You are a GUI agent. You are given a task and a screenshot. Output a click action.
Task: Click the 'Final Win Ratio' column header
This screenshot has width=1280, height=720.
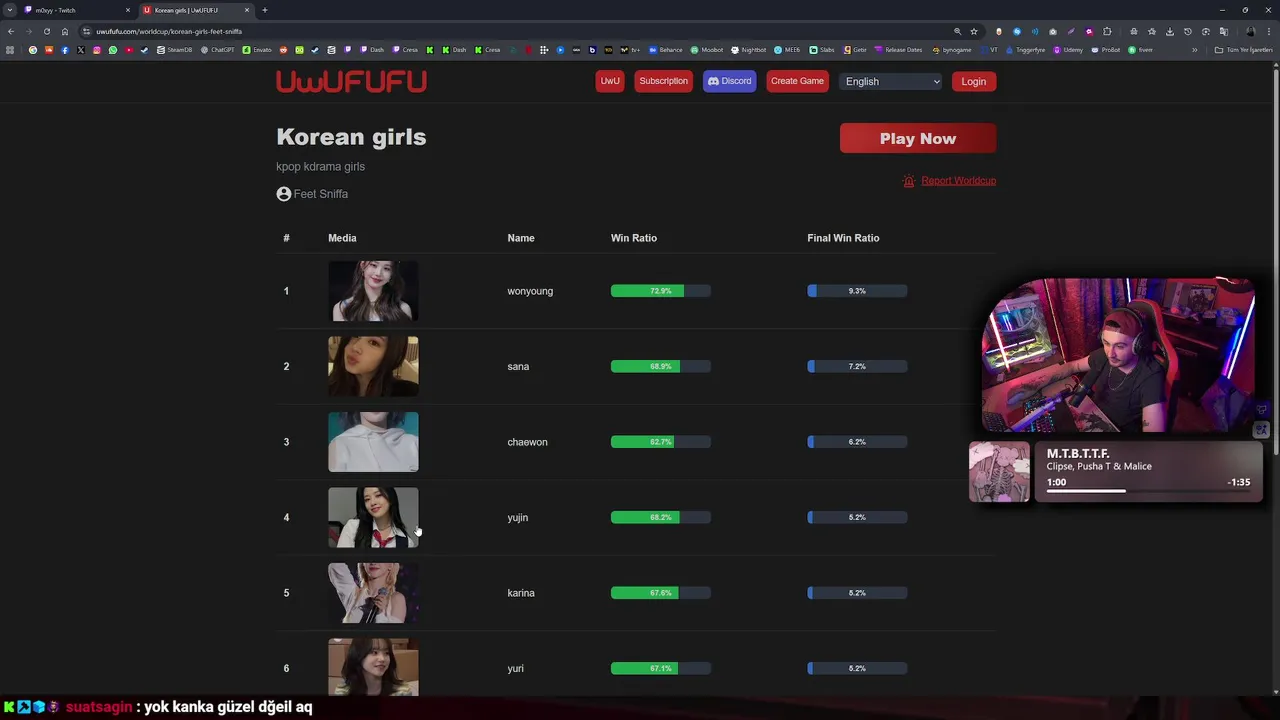click(843, 238)
